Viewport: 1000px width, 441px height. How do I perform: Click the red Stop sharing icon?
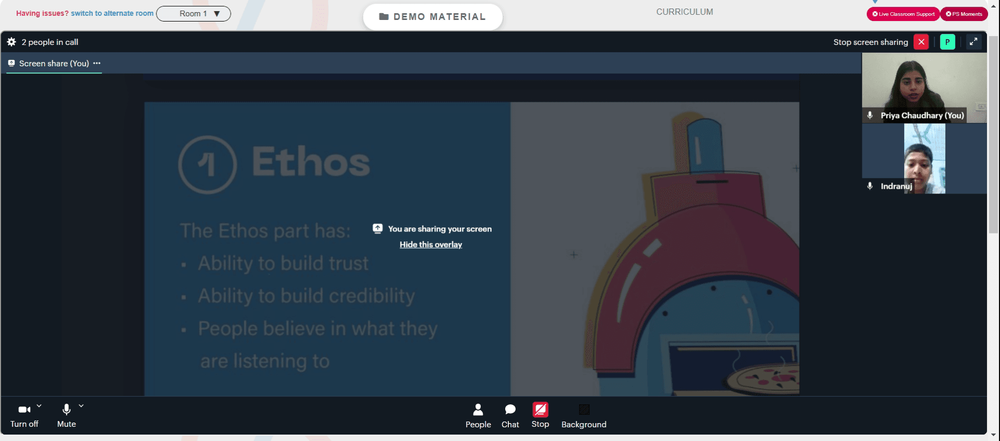pyautogui.click(x=540, y=410)
